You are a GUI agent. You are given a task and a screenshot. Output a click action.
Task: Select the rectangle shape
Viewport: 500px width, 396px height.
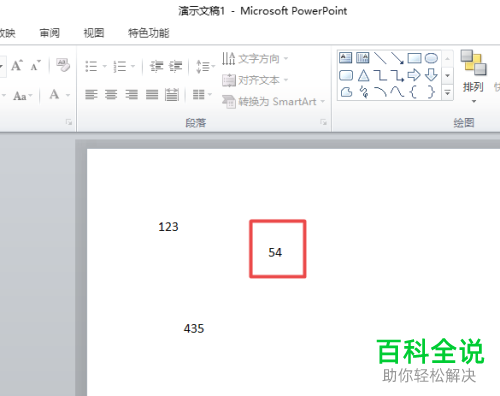[414, 58]
